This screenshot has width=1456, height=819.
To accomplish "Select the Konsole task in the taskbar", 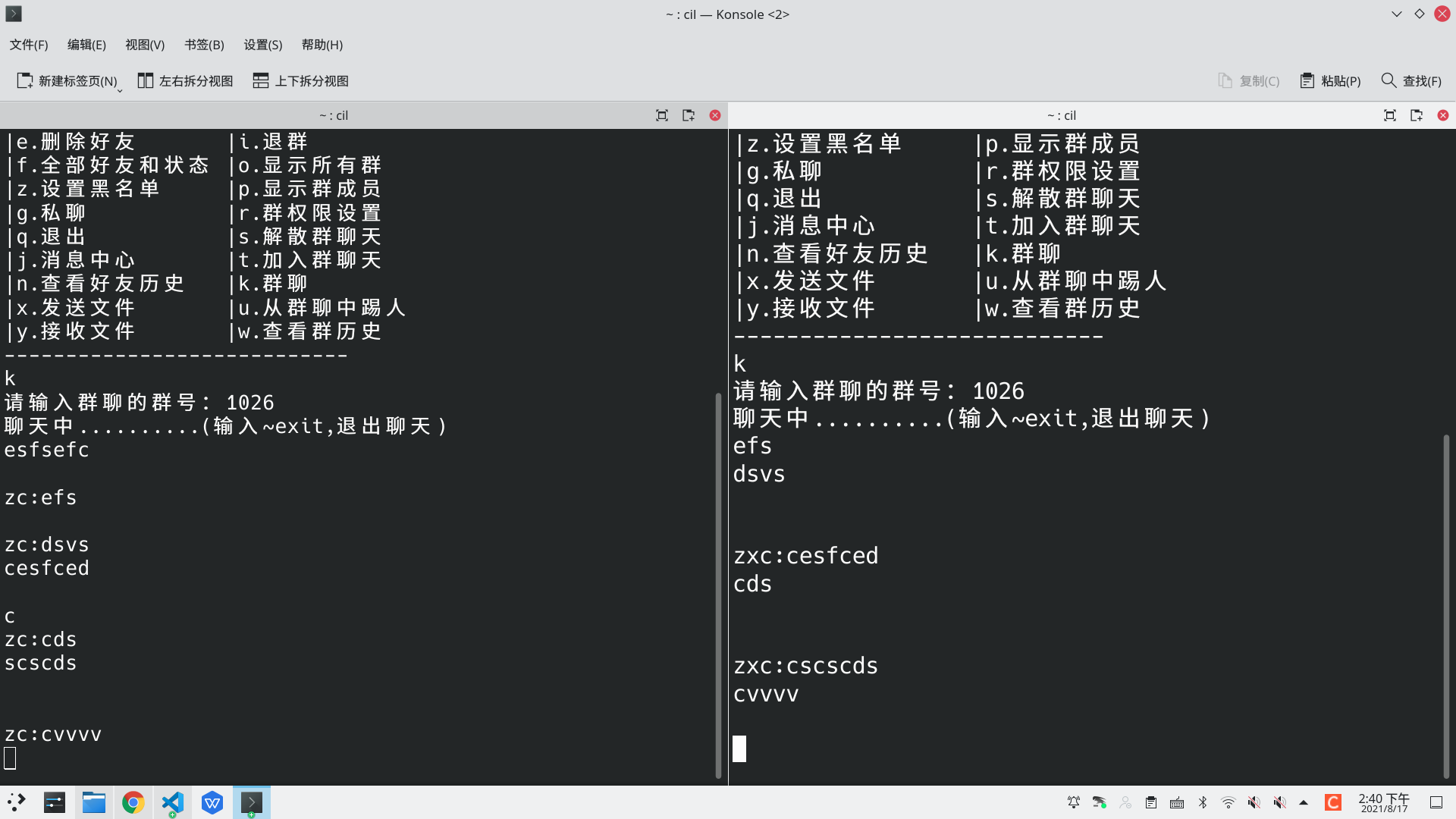I will pyautogui.click(x=252, y=802).
